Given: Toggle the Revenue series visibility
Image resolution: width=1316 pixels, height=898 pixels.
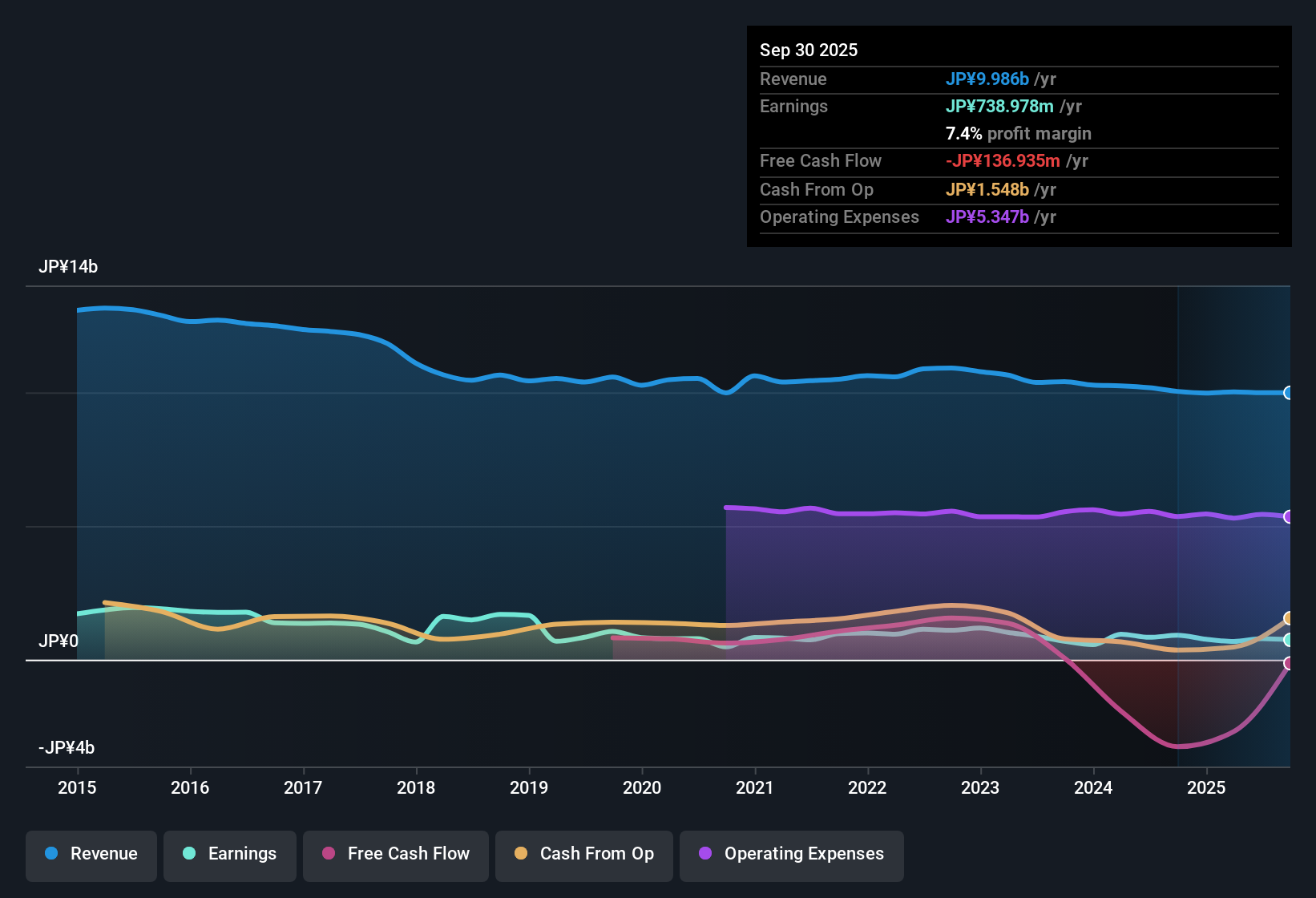Looking at the screenshot, I should [x=91, y=856].
